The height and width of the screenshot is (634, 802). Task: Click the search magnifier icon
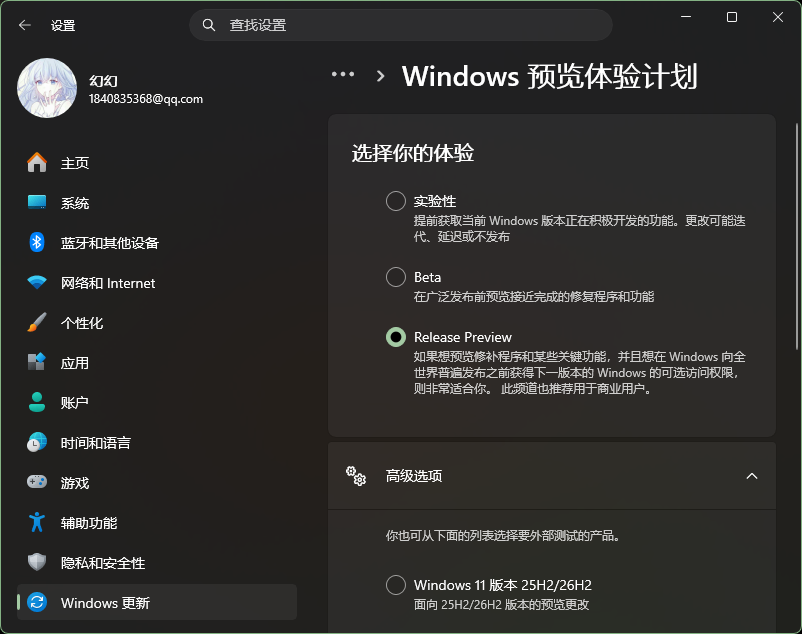tap(209, 25)
